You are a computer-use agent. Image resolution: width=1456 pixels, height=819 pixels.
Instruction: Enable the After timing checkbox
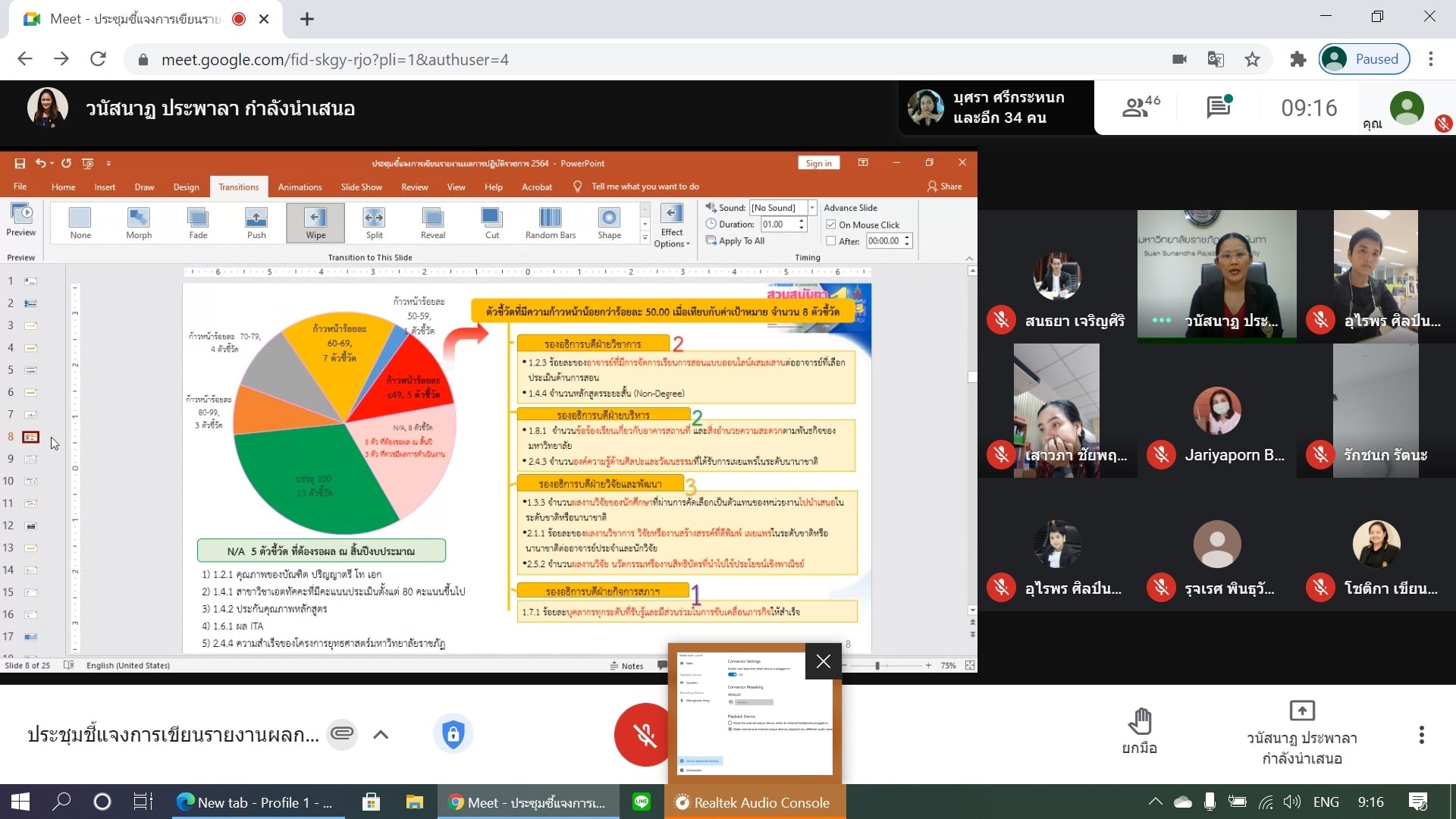pos(831,241)
